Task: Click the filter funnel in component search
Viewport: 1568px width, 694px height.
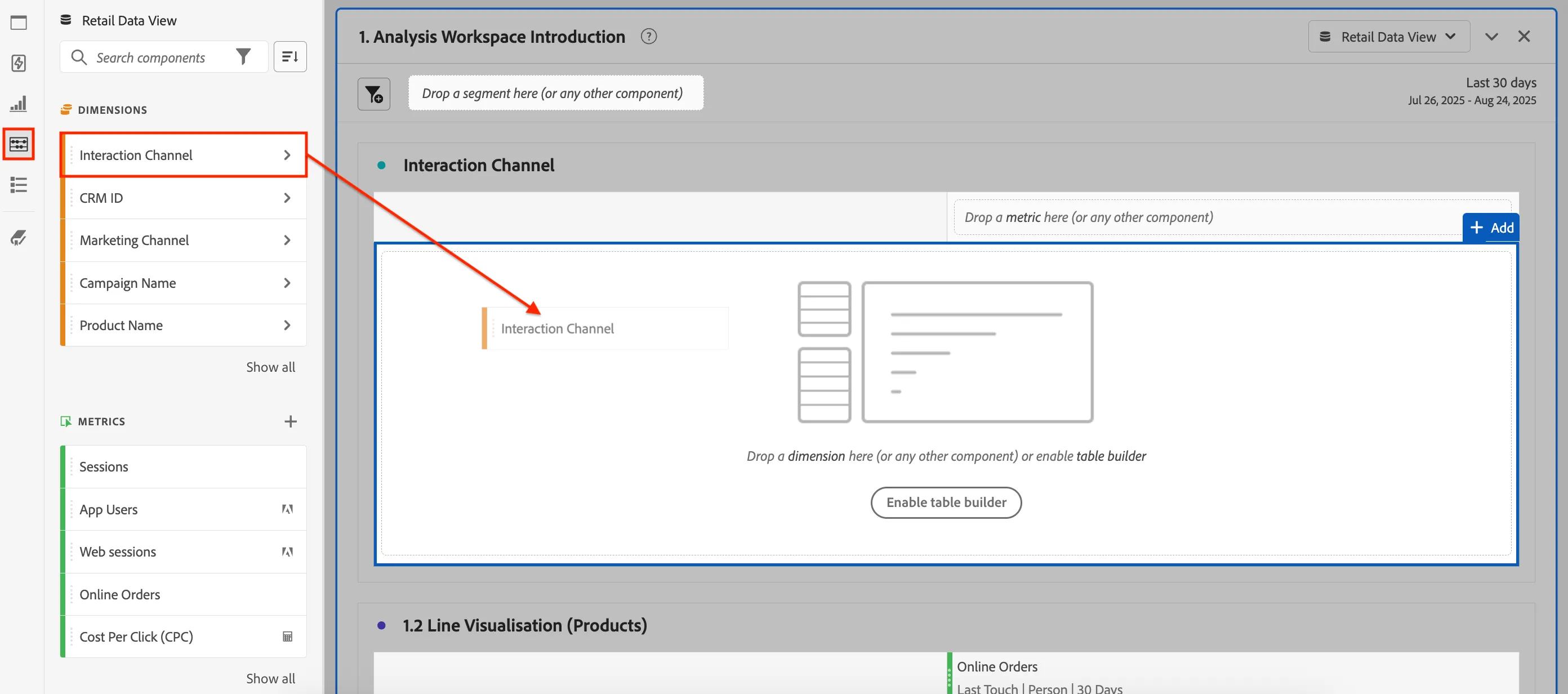Action: tap(243, 57)
